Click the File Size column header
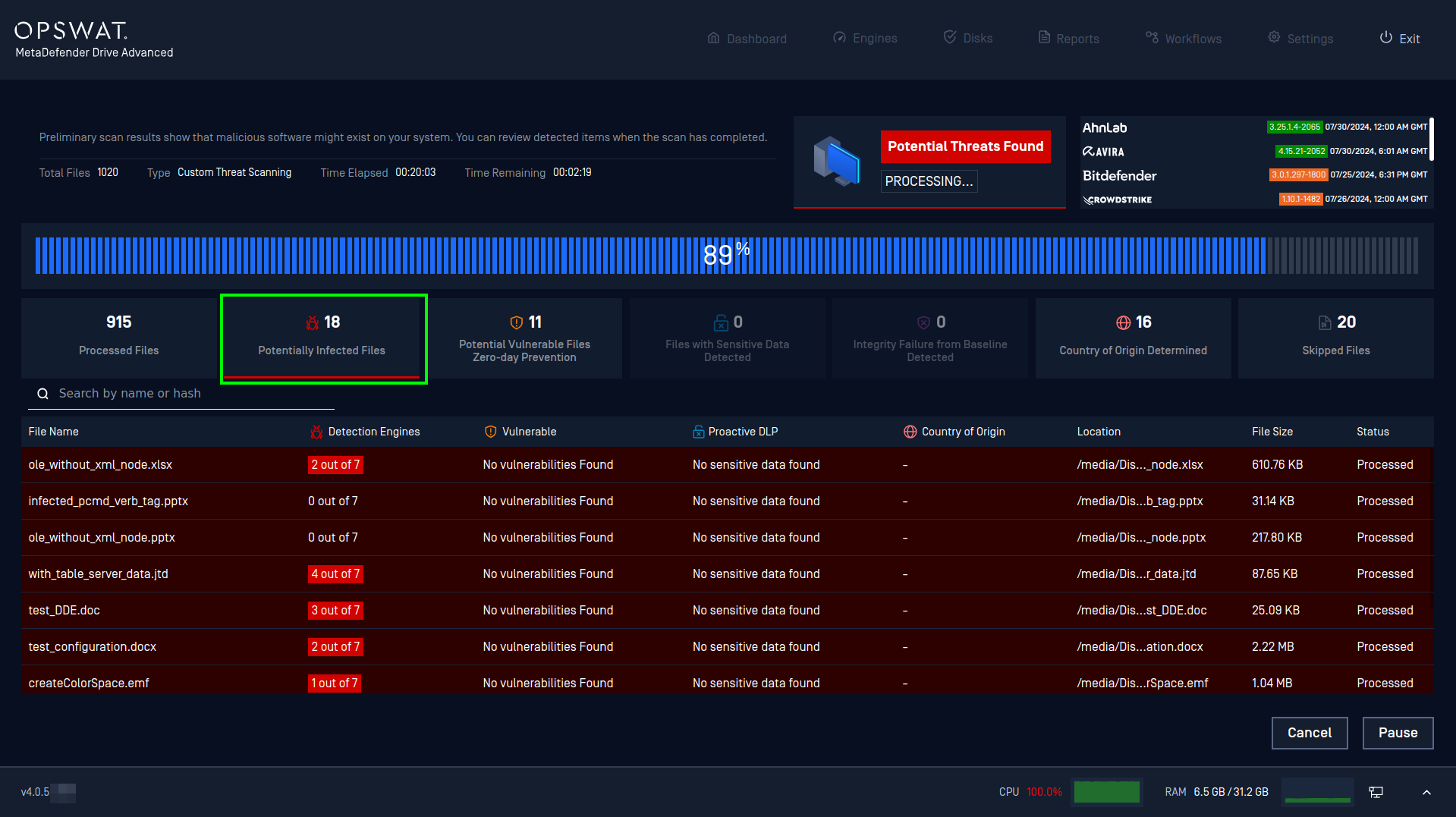Image resolution: width=1456 pixels, height=817 pixels. (x=1272, y=432)
